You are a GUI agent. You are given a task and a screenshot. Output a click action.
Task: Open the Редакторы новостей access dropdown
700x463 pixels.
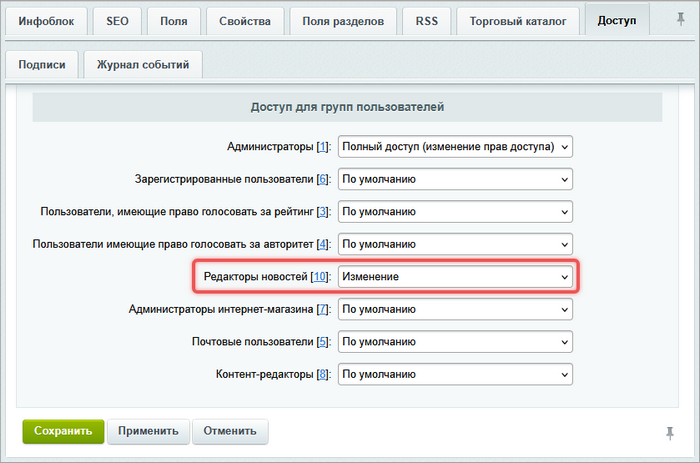click(455, 277)
